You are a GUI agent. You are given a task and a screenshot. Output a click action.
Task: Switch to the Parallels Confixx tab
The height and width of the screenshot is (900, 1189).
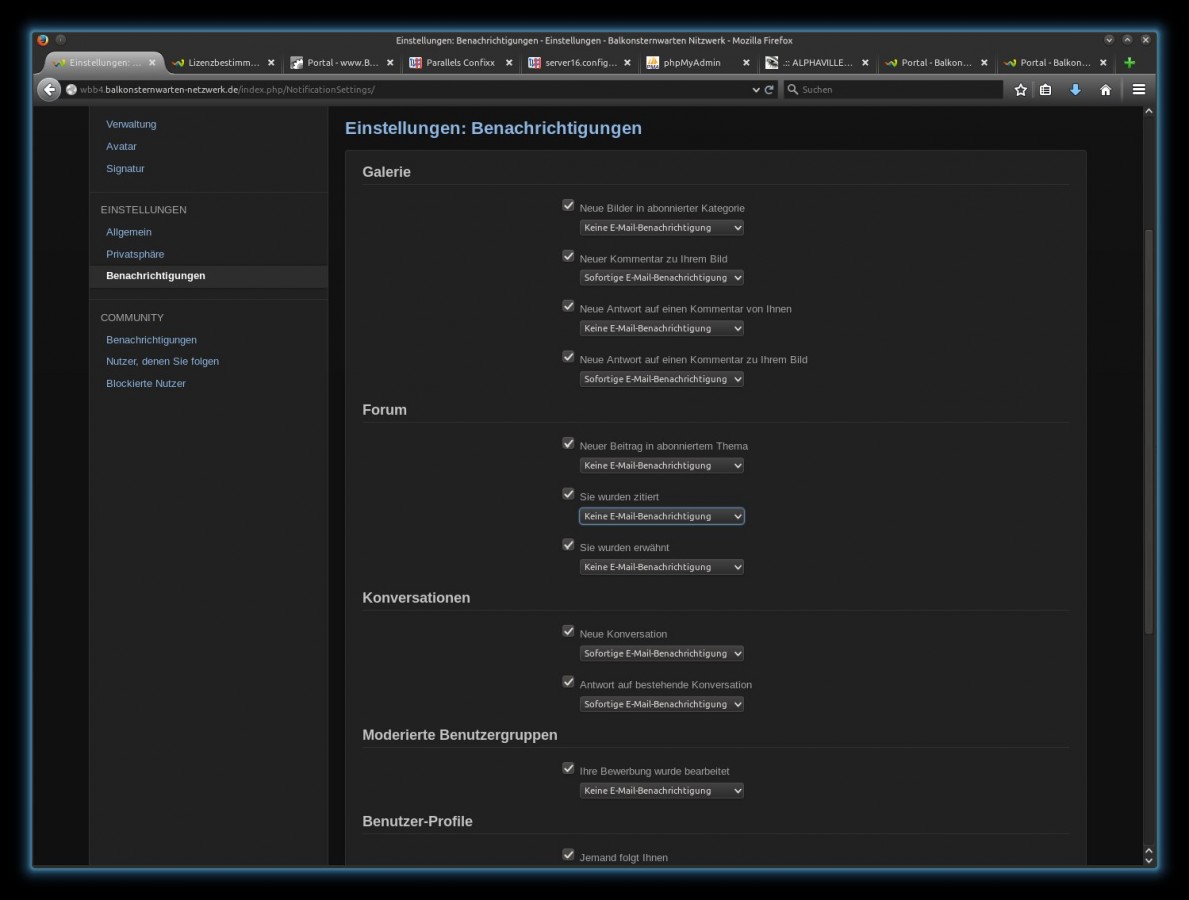click(x=460, y=62)
